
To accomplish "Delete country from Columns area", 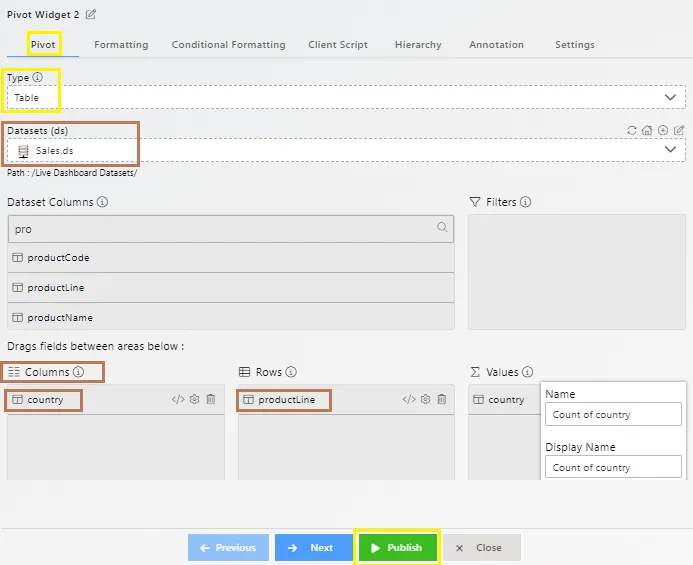I will (x=211, y=399).
